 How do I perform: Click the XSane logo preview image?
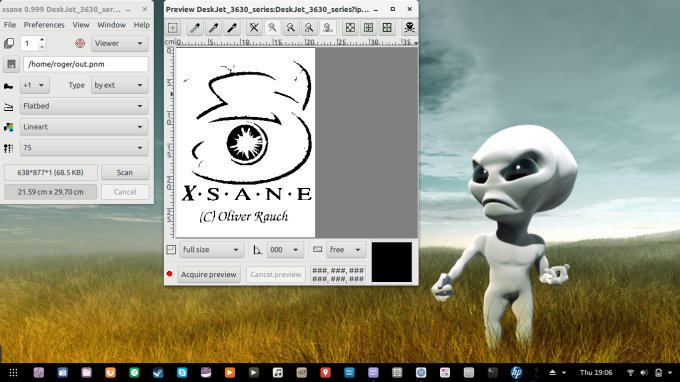coord(245,142)
